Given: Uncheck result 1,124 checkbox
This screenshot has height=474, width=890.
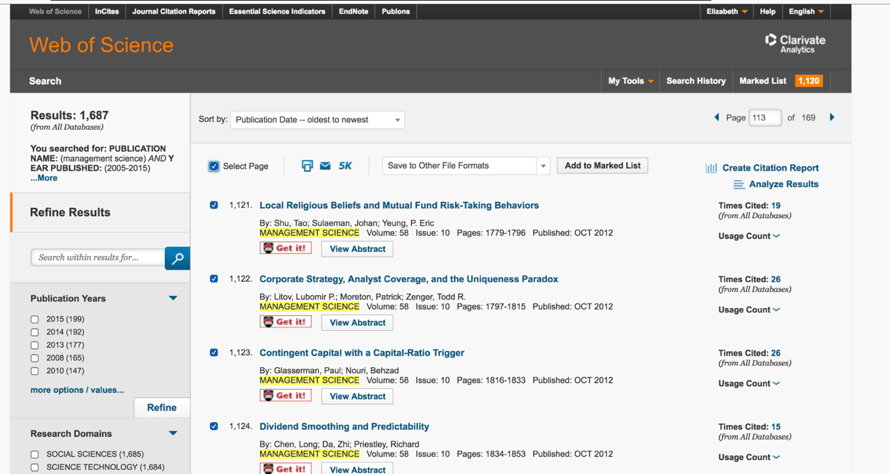Looking at the screenshot, I should (214, 426).
